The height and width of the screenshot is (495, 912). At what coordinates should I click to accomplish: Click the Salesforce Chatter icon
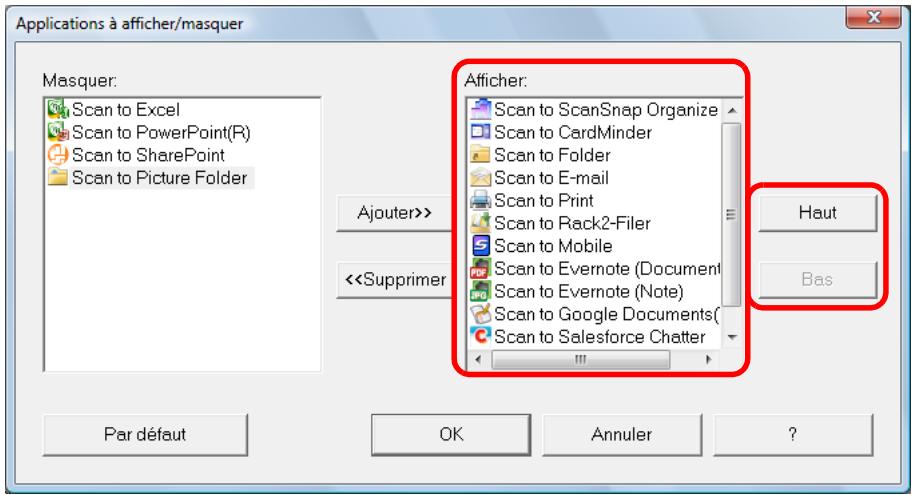click(480, 336)
